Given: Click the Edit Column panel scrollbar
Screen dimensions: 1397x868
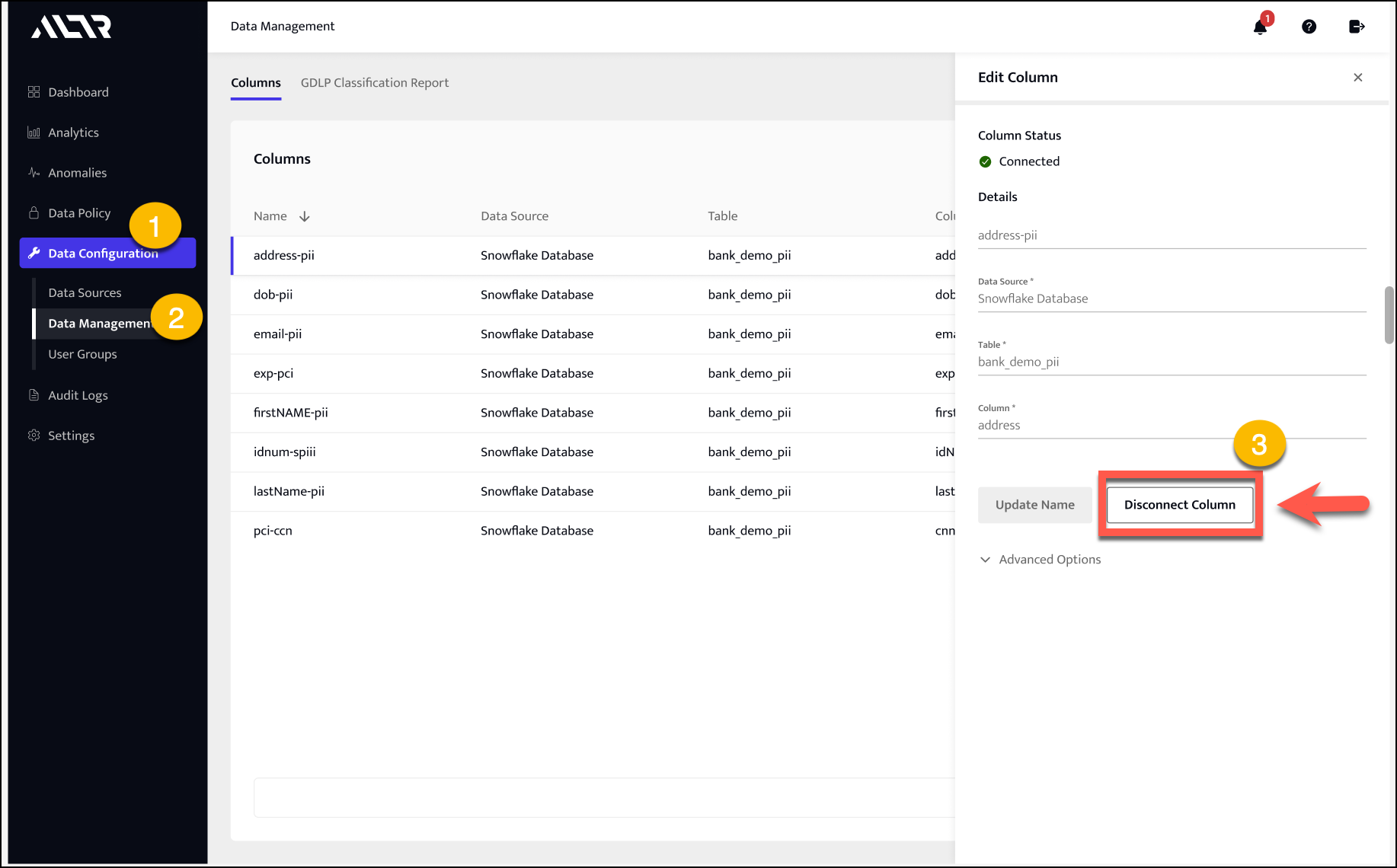Looking at the screenshot, I should click(x=1389, y=315).
